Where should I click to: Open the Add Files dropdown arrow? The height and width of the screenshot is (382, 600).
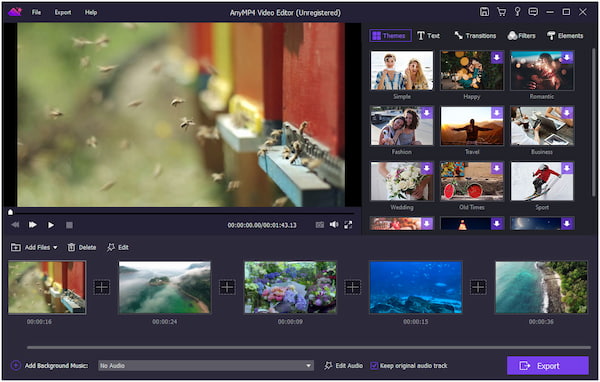[x=55, y=248]
